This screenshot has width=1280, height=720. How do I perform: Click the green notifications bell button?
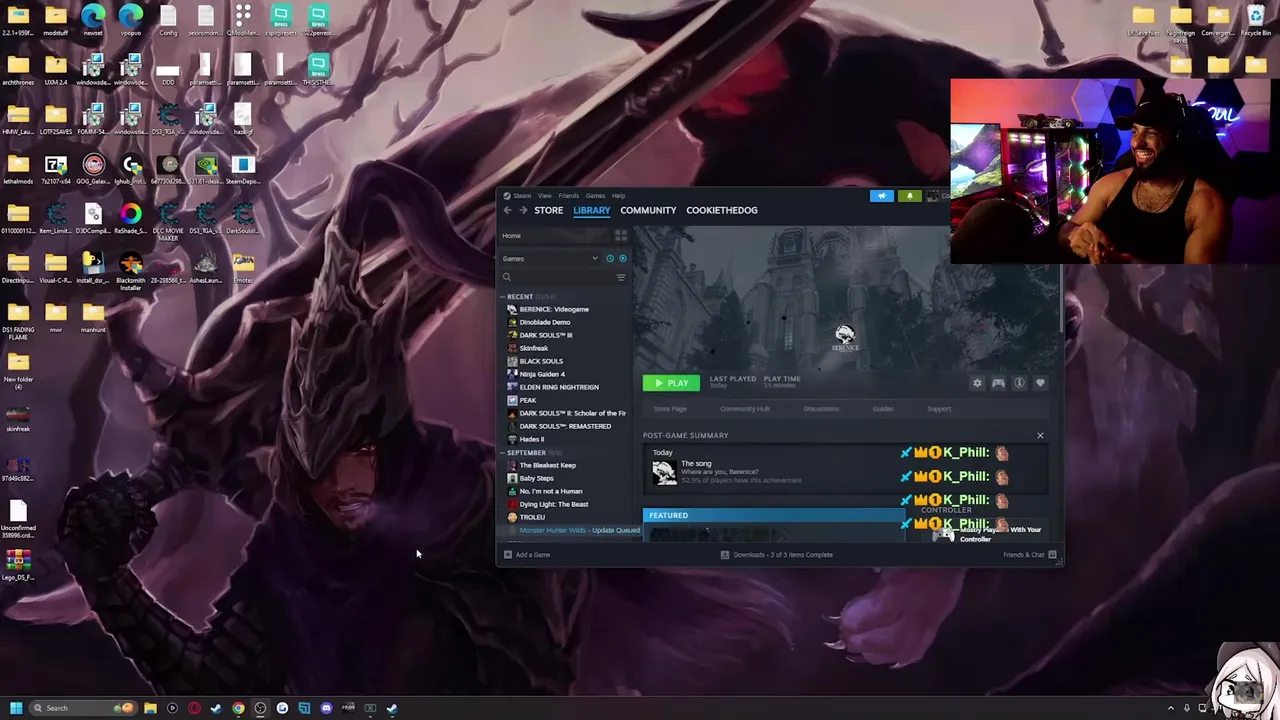pos(909,196)
